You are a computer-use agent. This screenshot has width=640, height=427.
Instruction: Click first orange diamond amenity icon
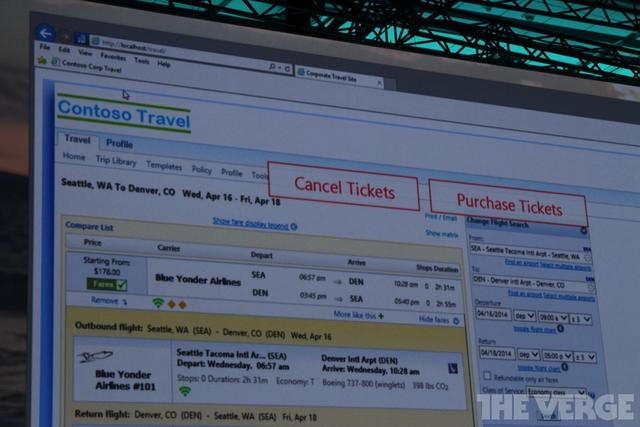pyautogui.click(x=172, y=304)
